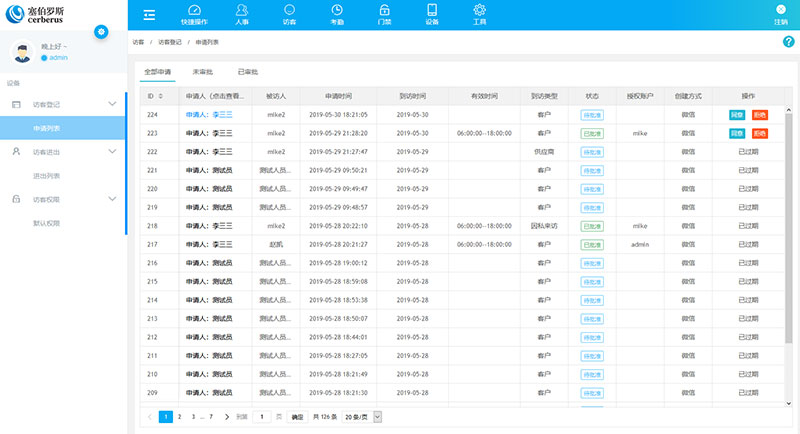The width and height of the screenshot is (800, 434).
Task: Open 快捷操作 quick operations in top bar
Action: click(195, 14)
